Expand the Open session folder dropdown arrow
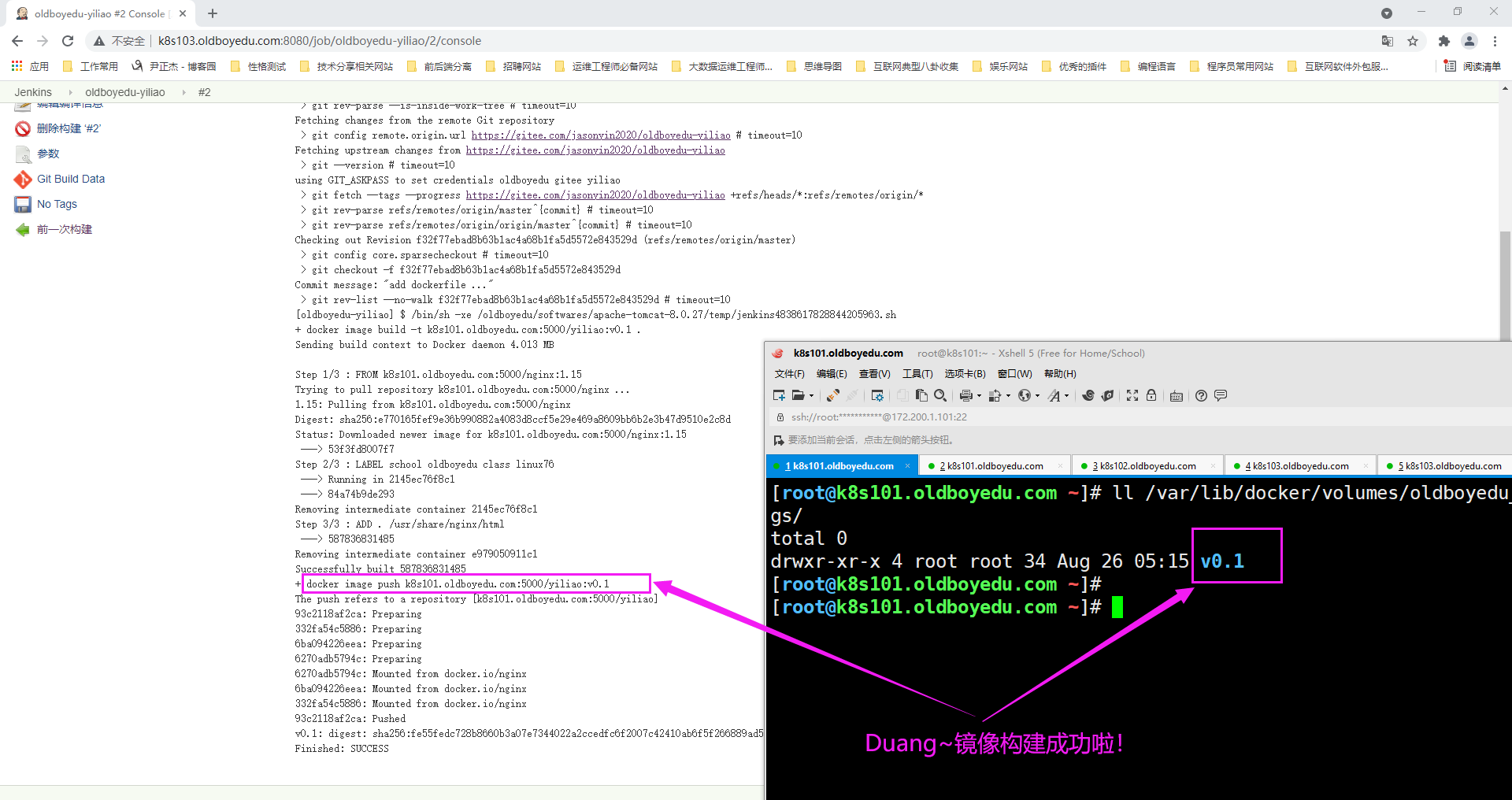Screen dimensions: 1512x800 click(x=811, y=396)
